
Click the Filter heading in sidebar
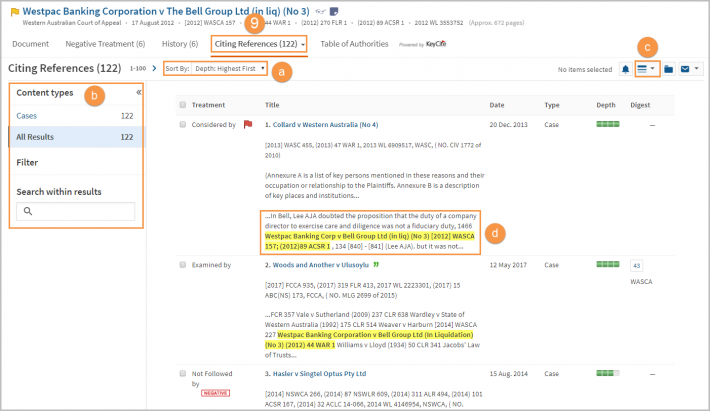pyautogui.click(x=27, y=162)
